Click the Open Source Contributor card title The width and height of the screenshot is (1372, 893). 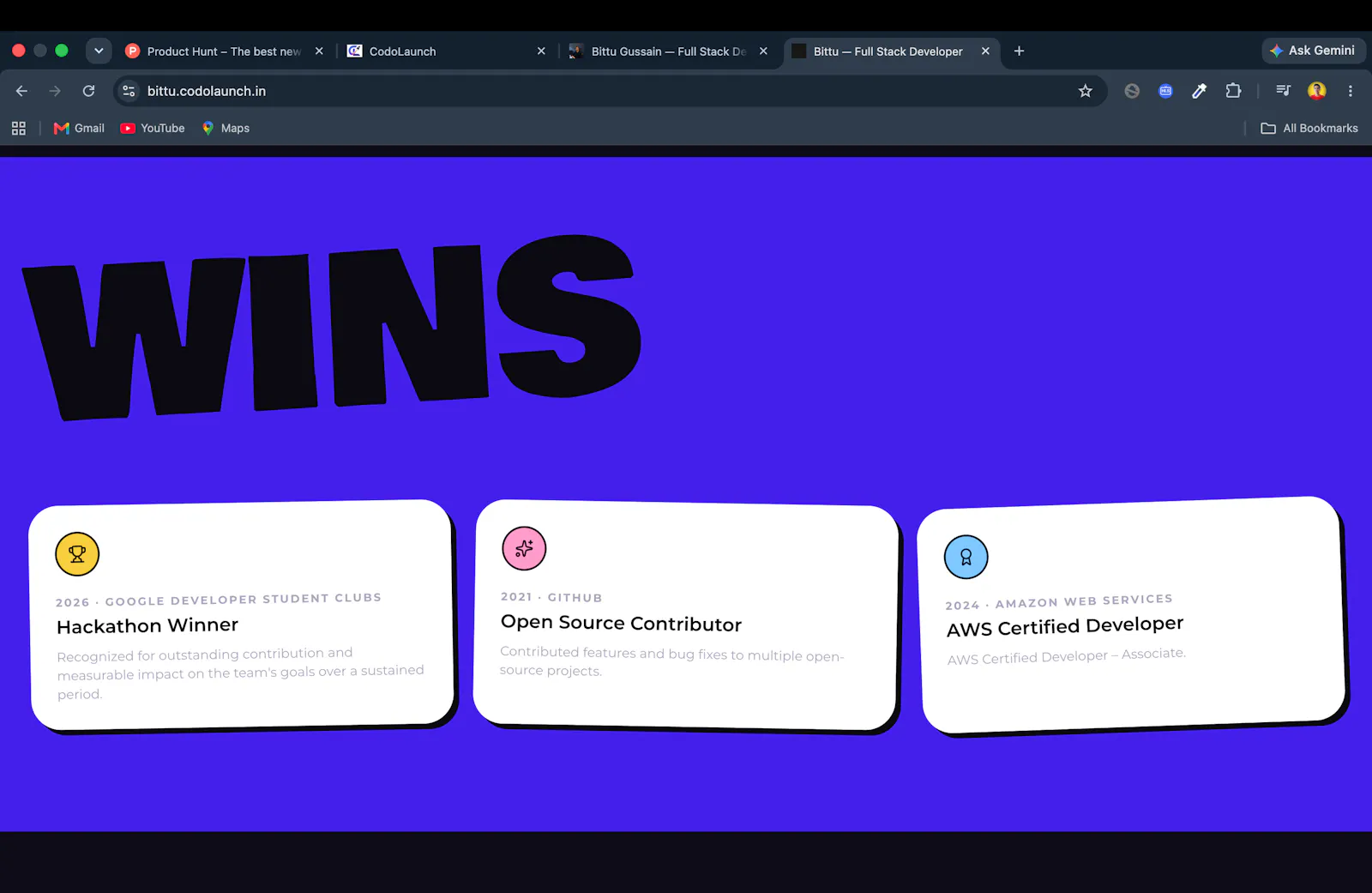[621, 624]
